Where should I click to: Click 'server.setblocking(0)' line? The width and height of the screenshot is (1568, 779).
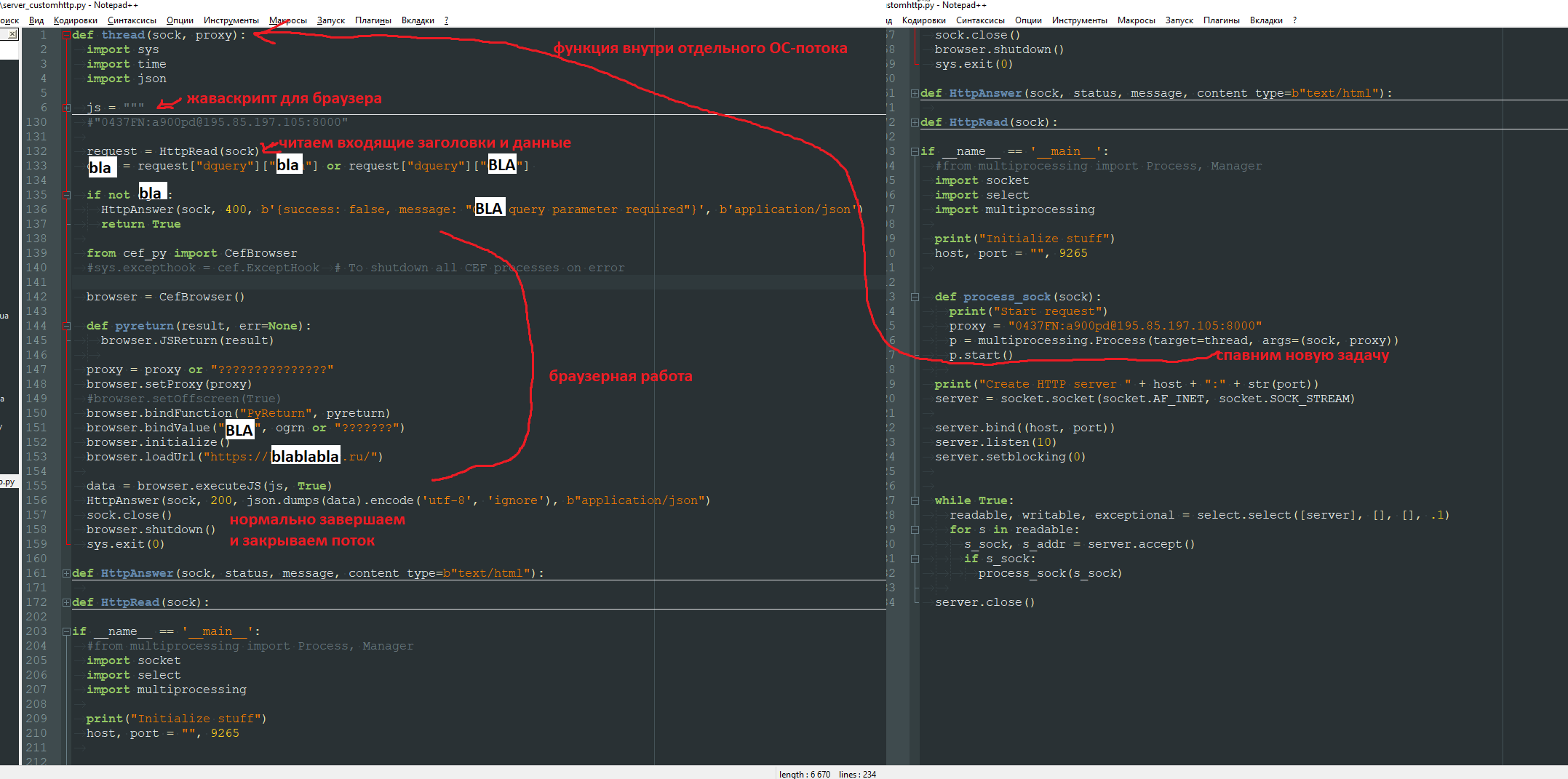[1011, 457]
